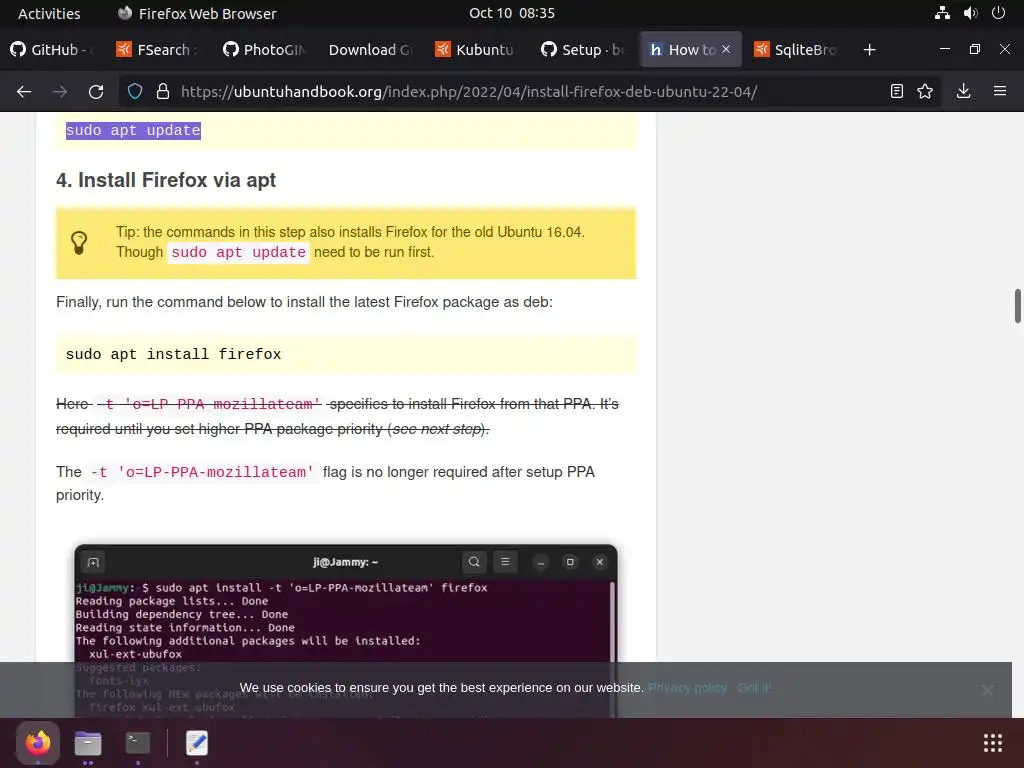The height and width of the screenshot is (768, 1024).
Task: Click the Privacy policy link
Action: click(687, 688)
